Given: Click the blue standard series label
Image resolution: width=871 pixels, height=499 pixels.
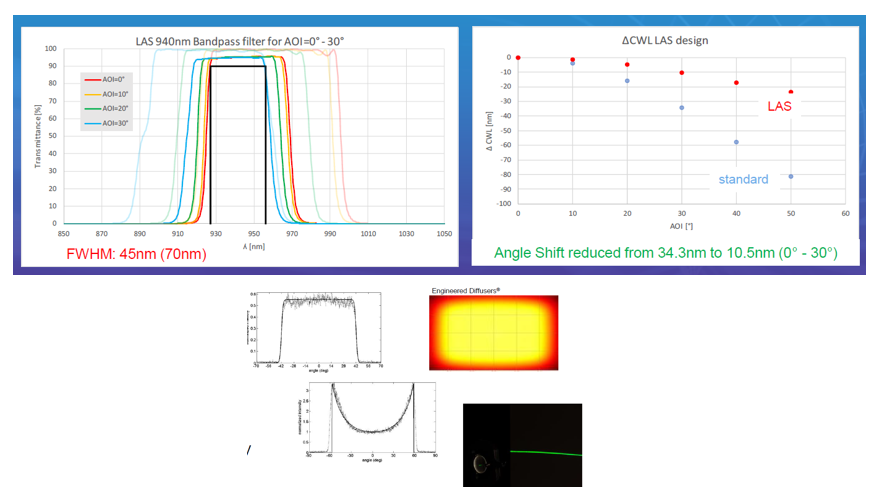Looking at the screenshot, I should [743, 180].
